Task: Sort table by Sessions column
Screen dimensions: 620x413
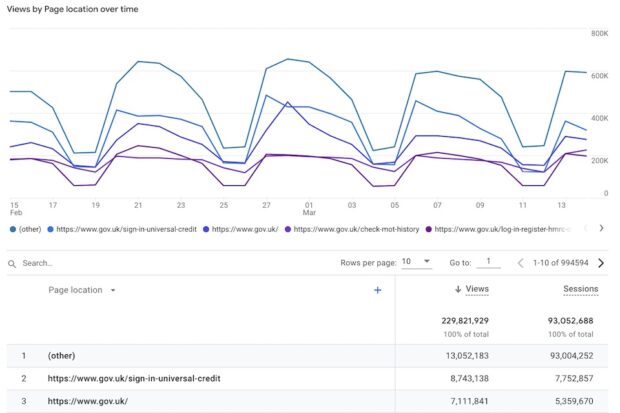Action: (x=580, y=289)
